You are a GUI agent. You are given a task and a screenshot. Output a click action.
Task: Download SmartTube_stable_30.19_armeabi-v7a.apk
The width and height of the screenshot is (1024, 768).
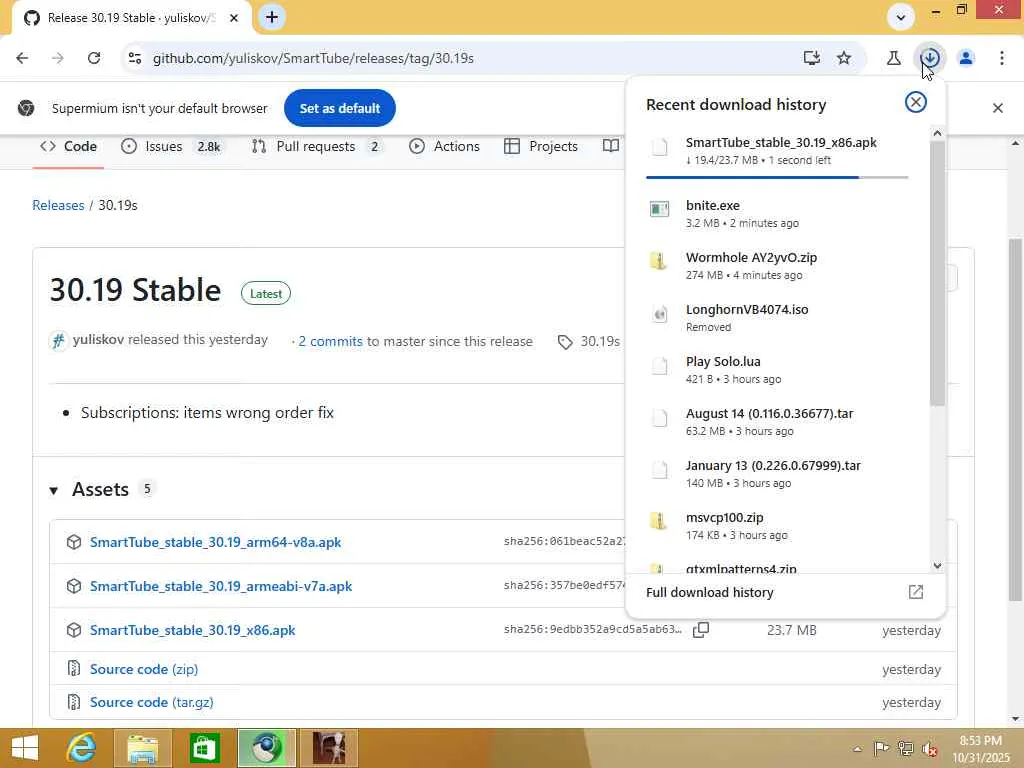tap(221, 586)
